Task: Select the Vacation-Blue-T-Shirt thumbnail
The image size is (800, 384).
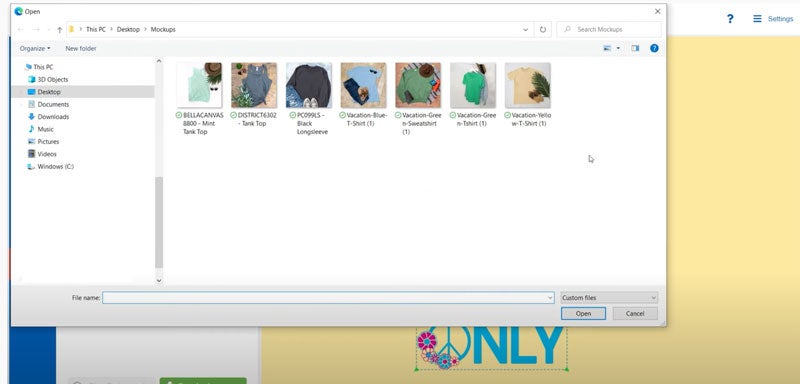Action: click(x=363, y=85)
